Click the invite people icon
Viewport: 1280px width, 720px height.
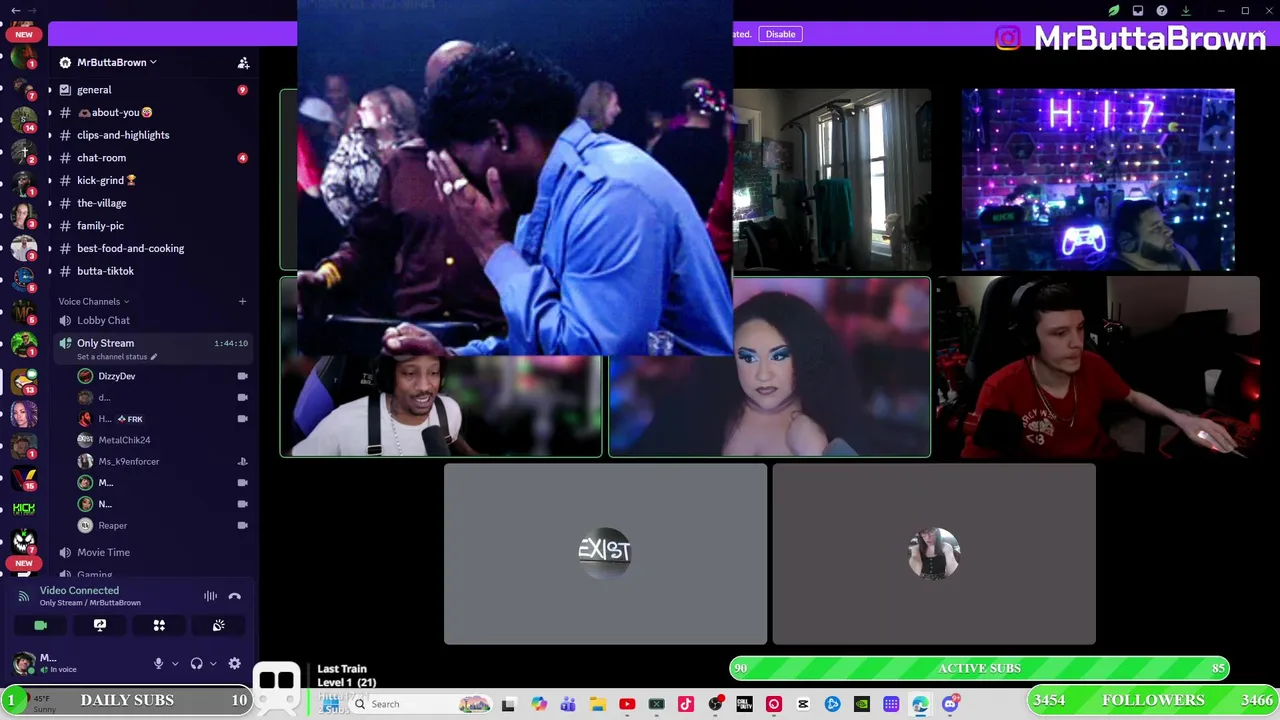tap(243, 62)
